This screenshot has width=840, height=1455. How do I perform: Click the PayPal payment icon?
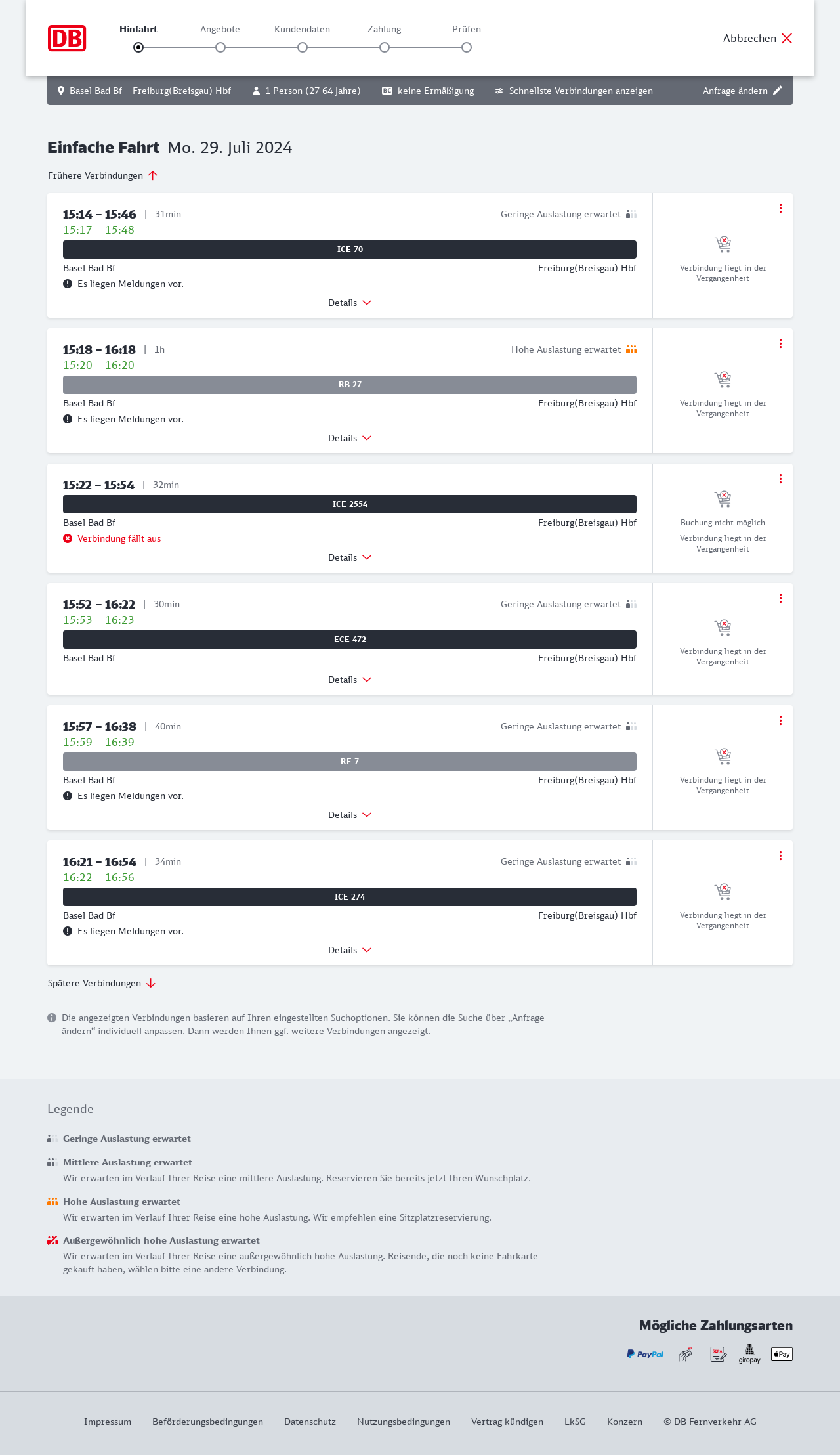[645, 1354]
